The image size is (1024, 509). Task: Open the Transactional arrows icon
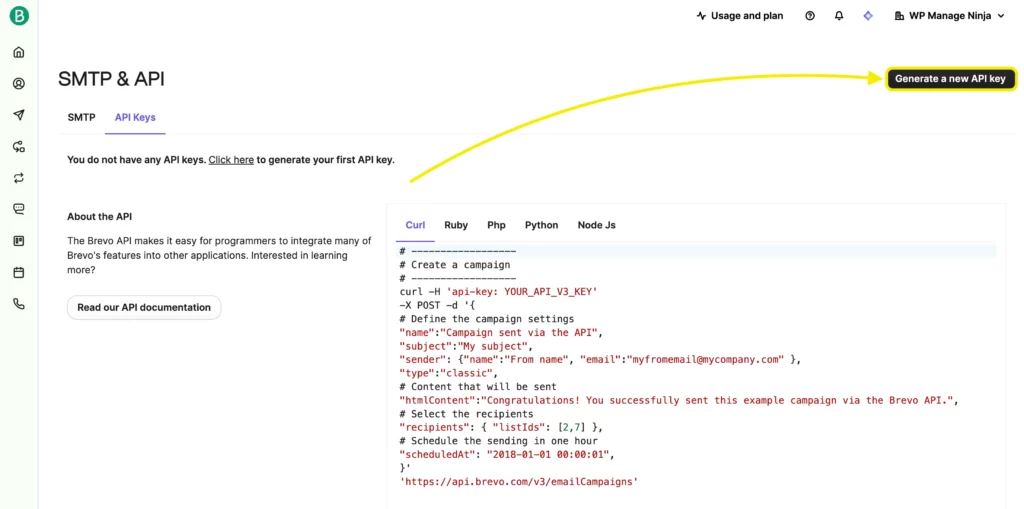[19, 178]
